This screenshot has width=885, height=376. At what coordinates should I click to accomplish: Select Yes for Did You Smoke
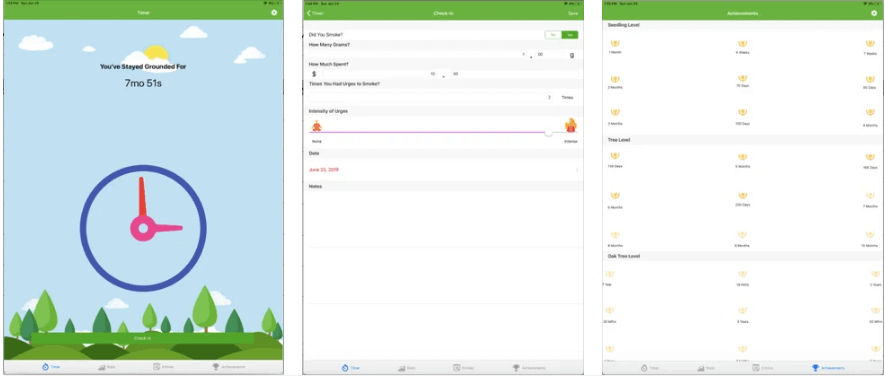(570, 35)
